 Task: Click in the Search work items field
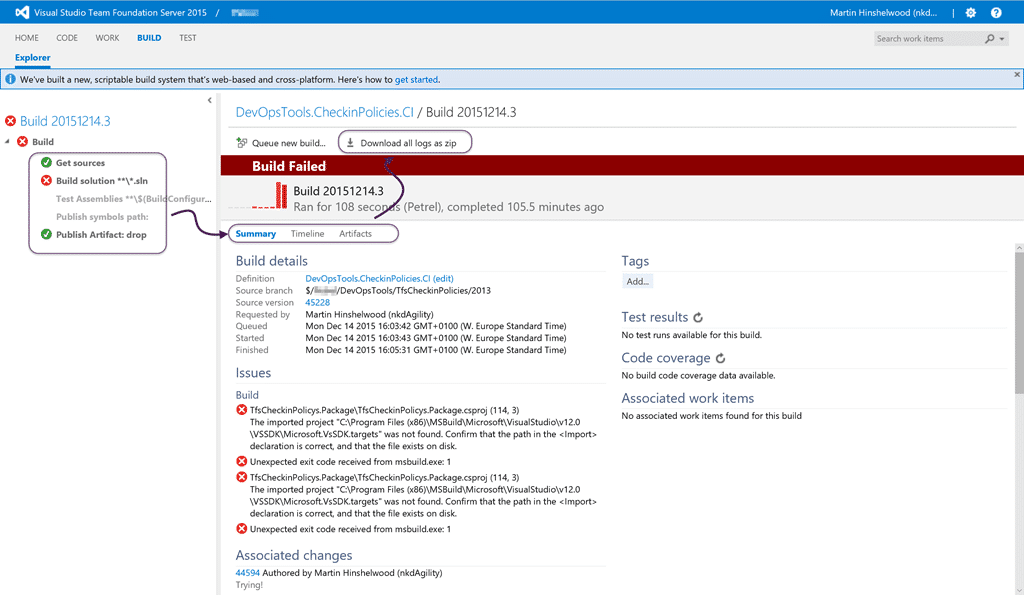(927, 39)
